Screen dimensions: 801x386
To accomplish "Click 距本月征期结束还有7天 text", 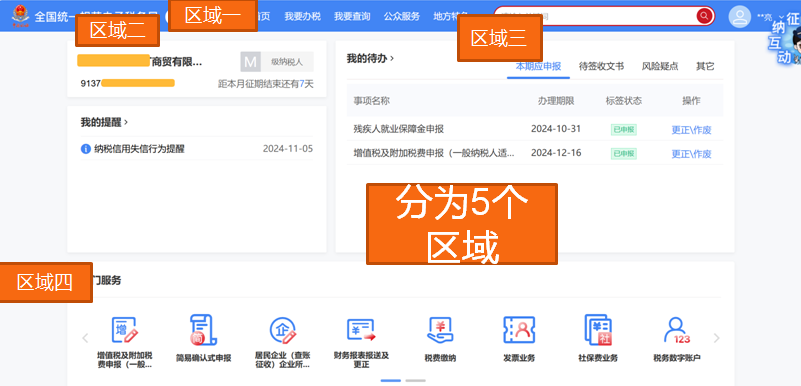I will [x=266, y=84].
